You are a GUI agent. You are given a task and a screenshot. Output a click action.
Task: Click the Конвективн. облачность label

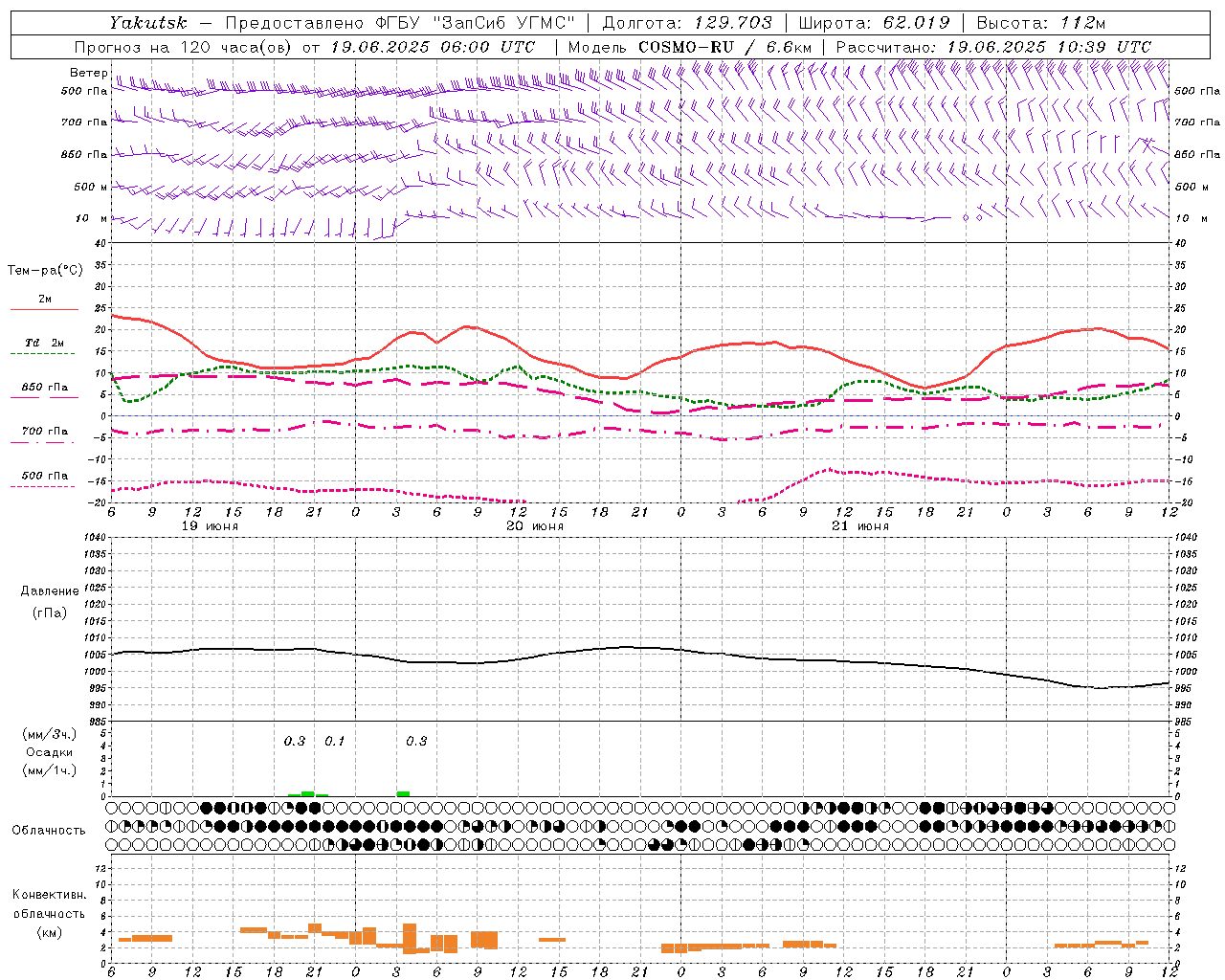(50, 904)
